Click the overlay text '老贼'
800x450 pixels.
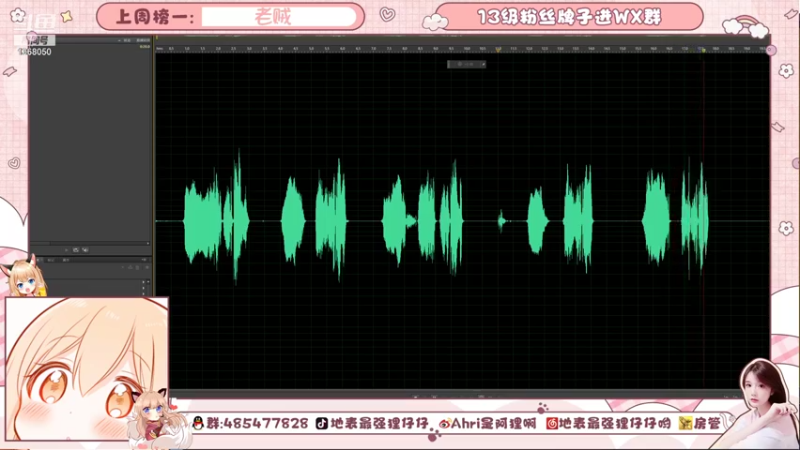(273, 17)
